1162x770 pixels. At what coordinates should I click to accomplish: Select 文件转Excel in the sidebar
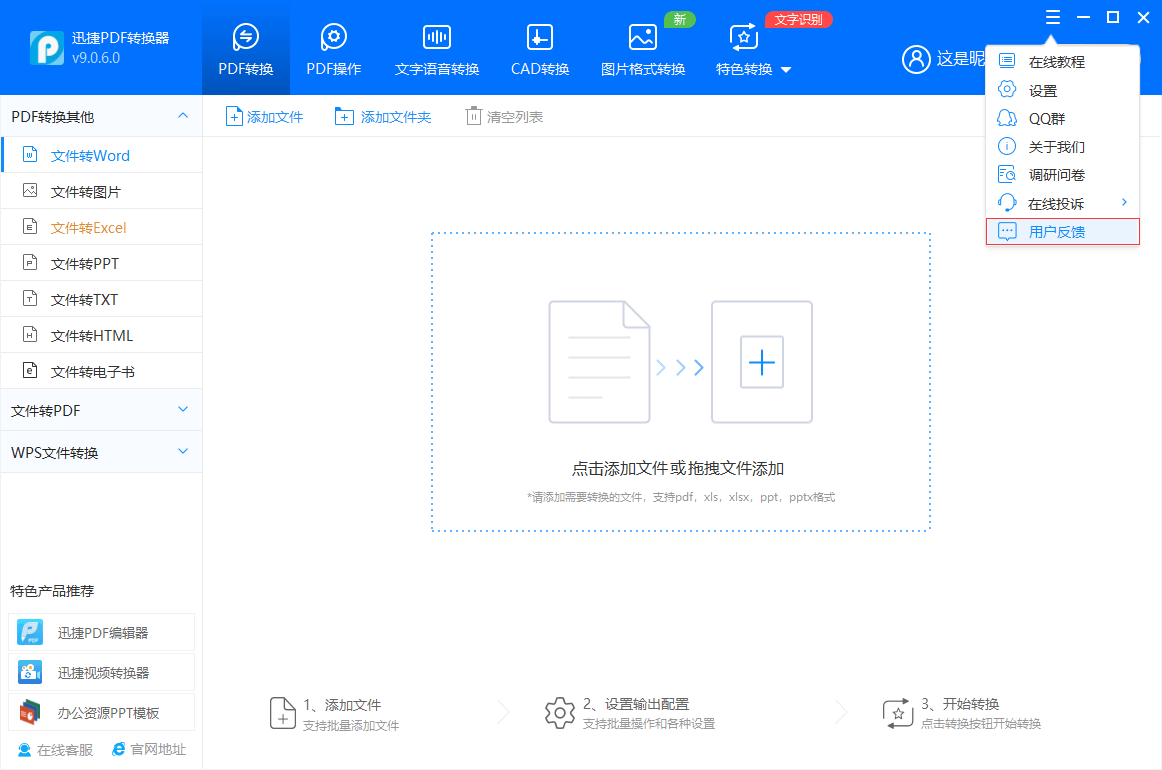[x=89, y=227]
